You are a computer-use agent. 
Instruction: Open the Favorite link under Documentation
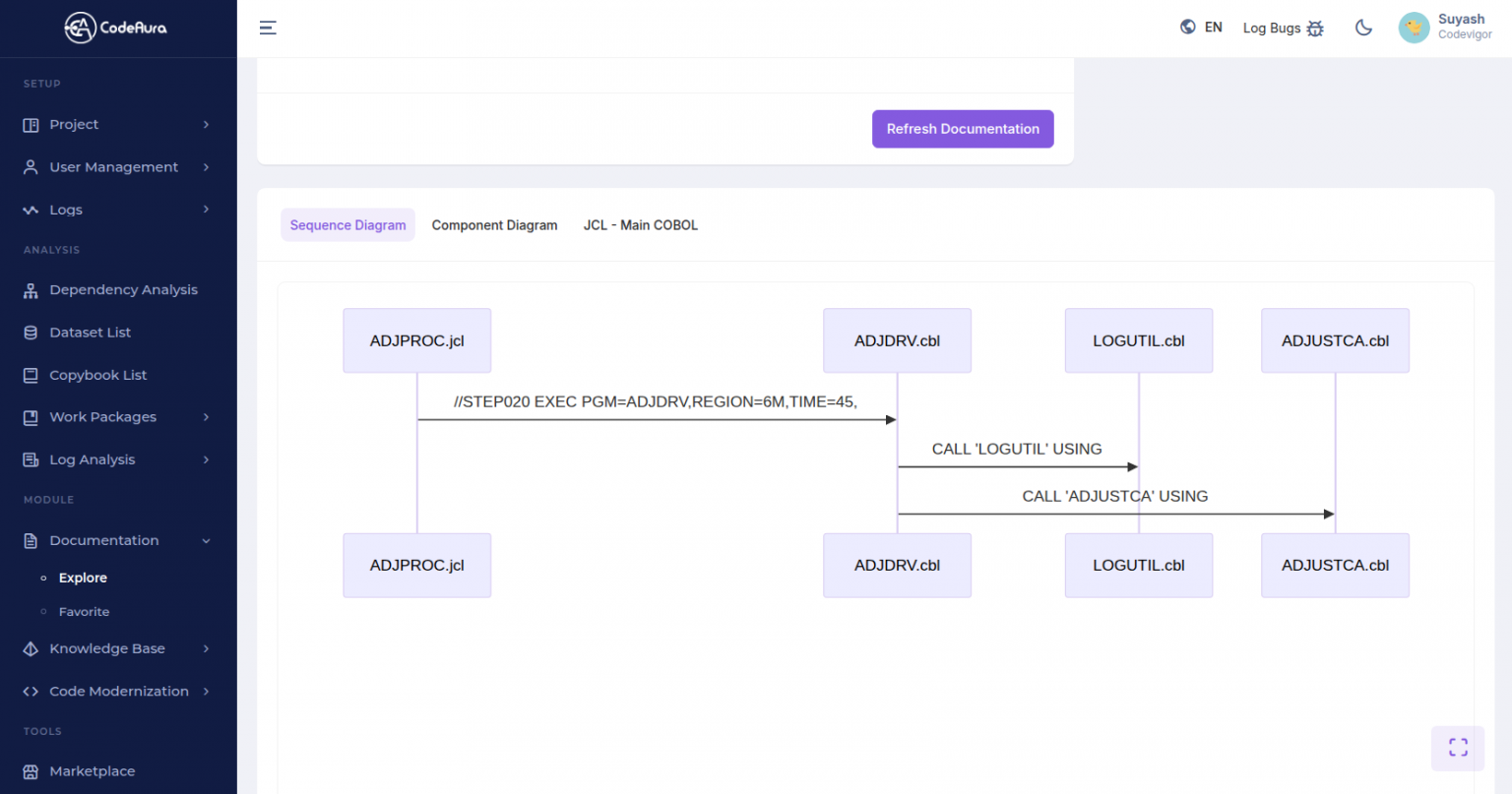pyautogui.click(x=84, y=611)
